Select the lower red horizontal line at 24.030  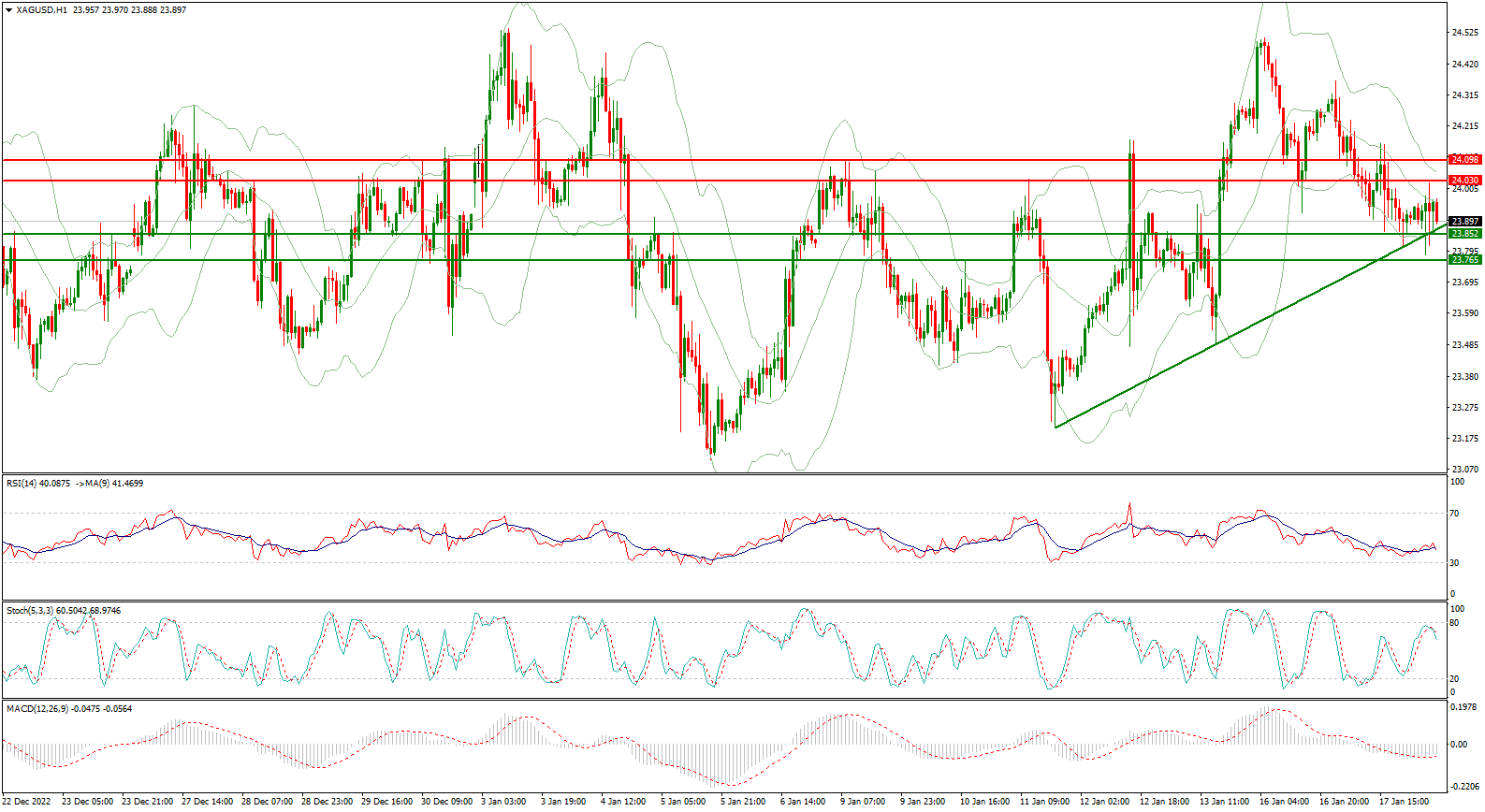click(x=724, y=181)
